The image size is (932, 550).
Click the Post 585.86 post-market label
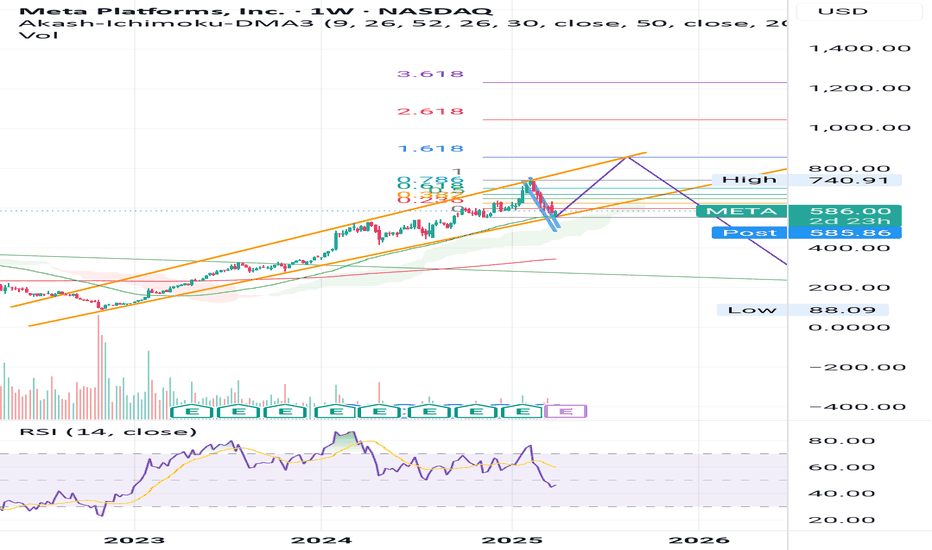pyautogui.click(x=807, y=233)
